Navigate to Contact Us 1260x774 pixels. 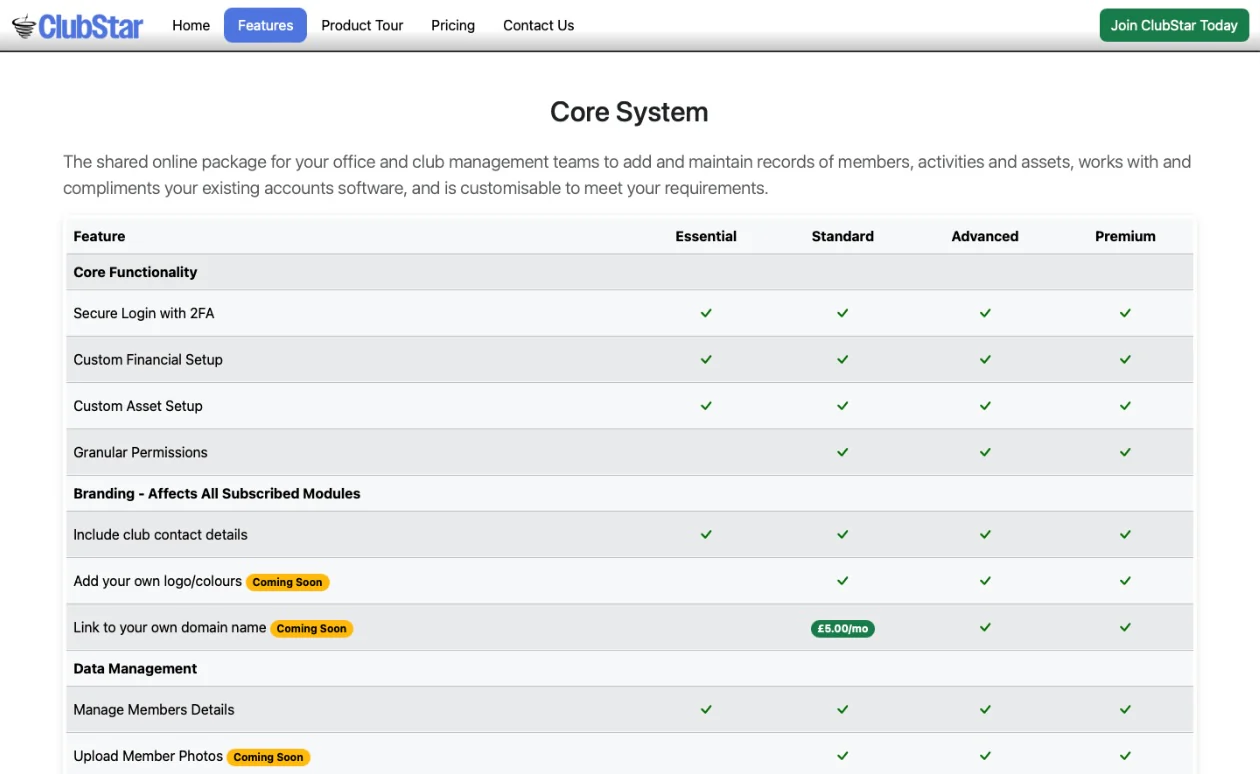coord(538,25)
